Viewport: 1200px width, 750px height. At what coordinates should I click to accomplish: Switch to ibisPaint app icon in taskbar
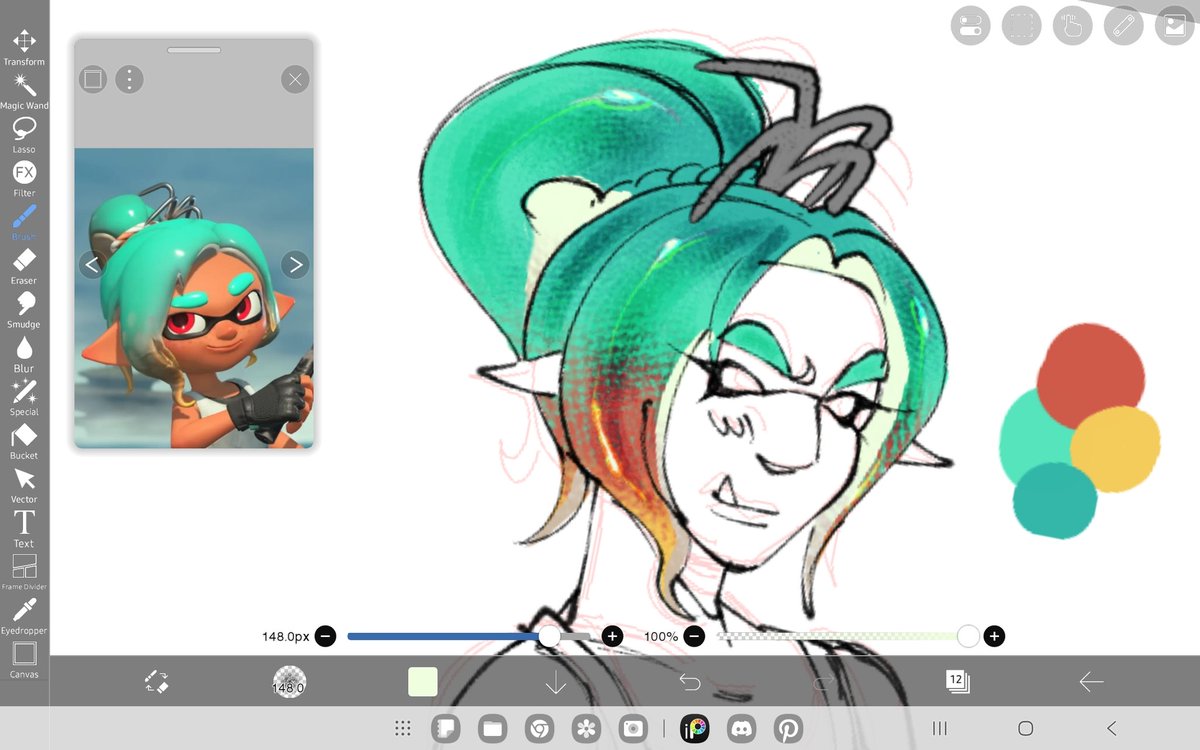(x=695, y=729)
